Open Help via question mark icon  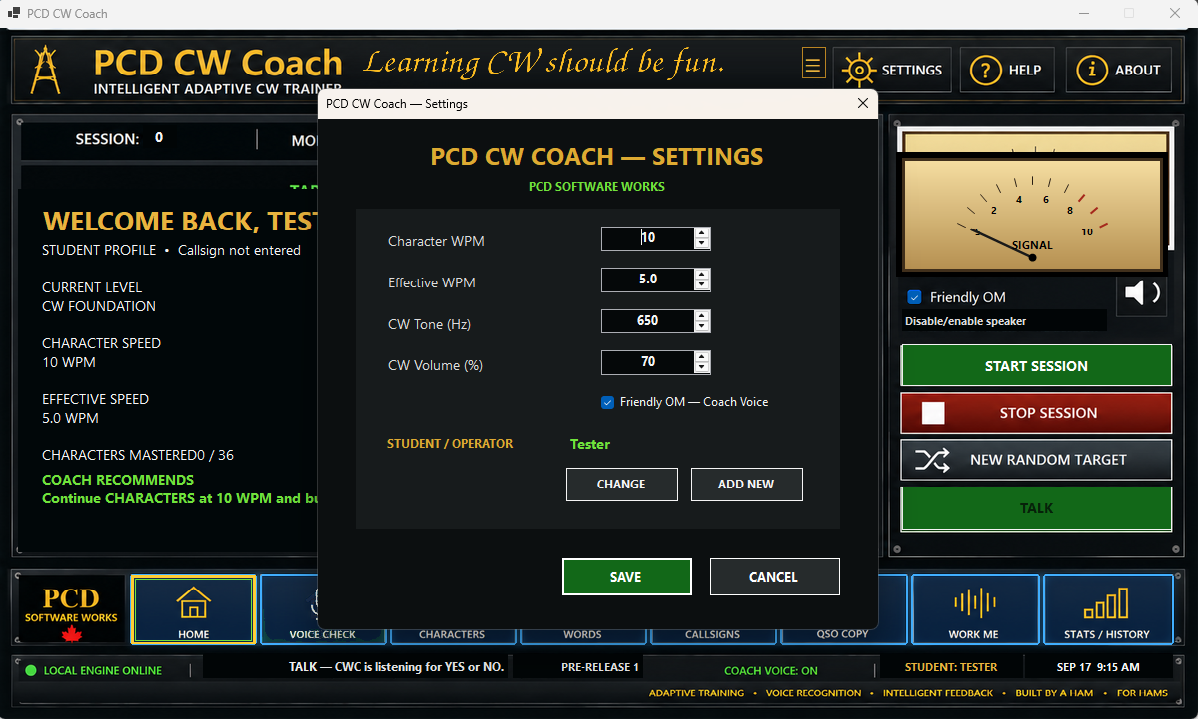[985, 70]
